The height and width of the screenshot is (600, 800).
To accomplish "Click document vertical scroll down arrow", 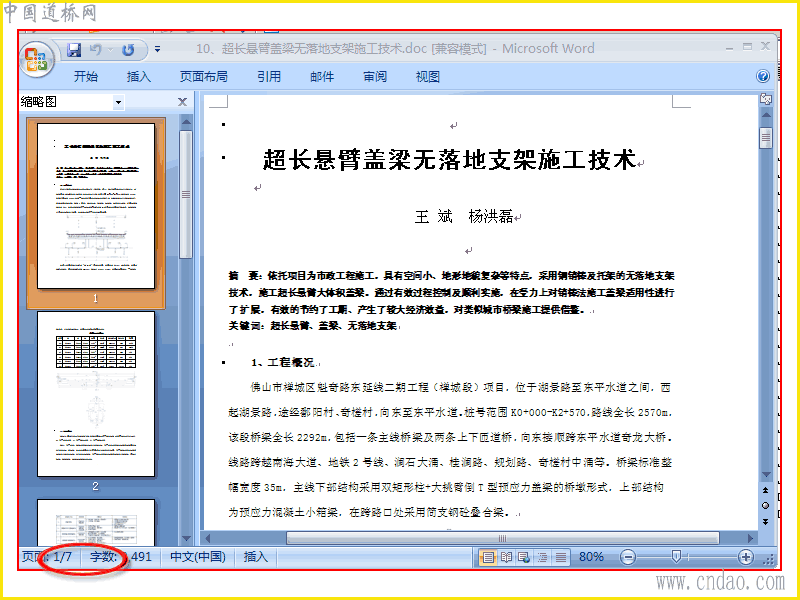I will [766, 475].
